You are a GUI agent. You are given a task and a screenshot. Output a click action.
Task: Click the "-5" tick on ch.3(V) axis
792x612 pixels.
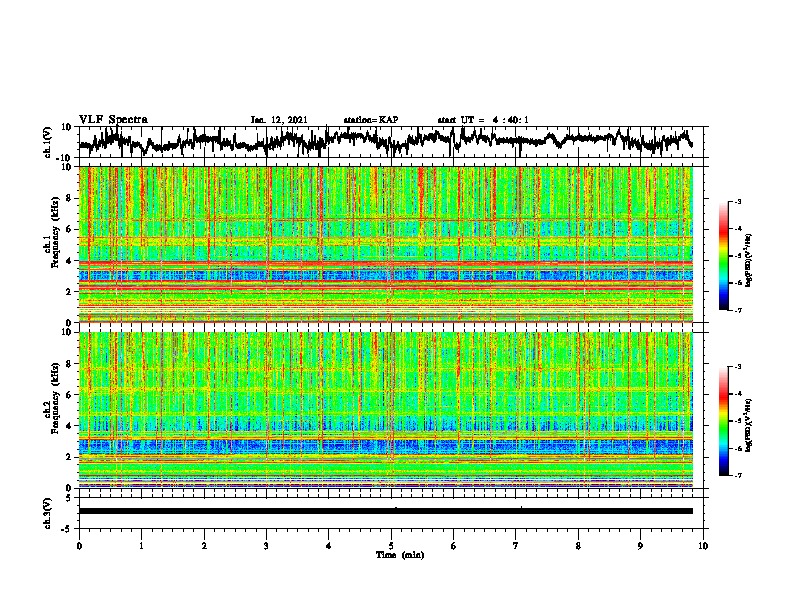coord(66,529)
